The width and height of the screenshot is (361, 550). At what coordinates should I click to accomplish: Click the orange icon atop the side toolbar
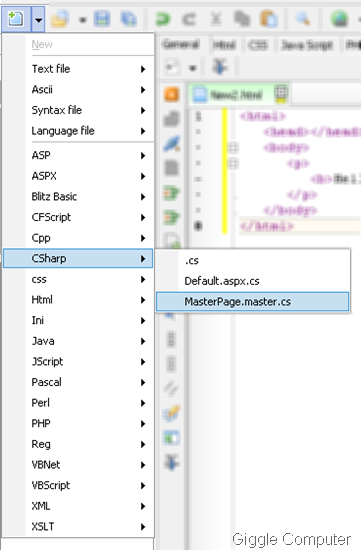click(172, 94)
